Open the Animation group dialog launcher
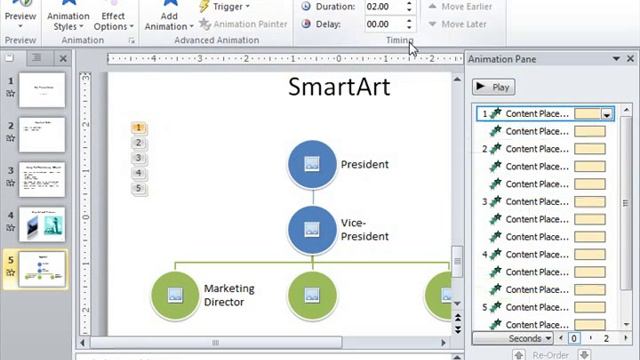The height and width of the screenshot is (360, 640). click(131, 40)
